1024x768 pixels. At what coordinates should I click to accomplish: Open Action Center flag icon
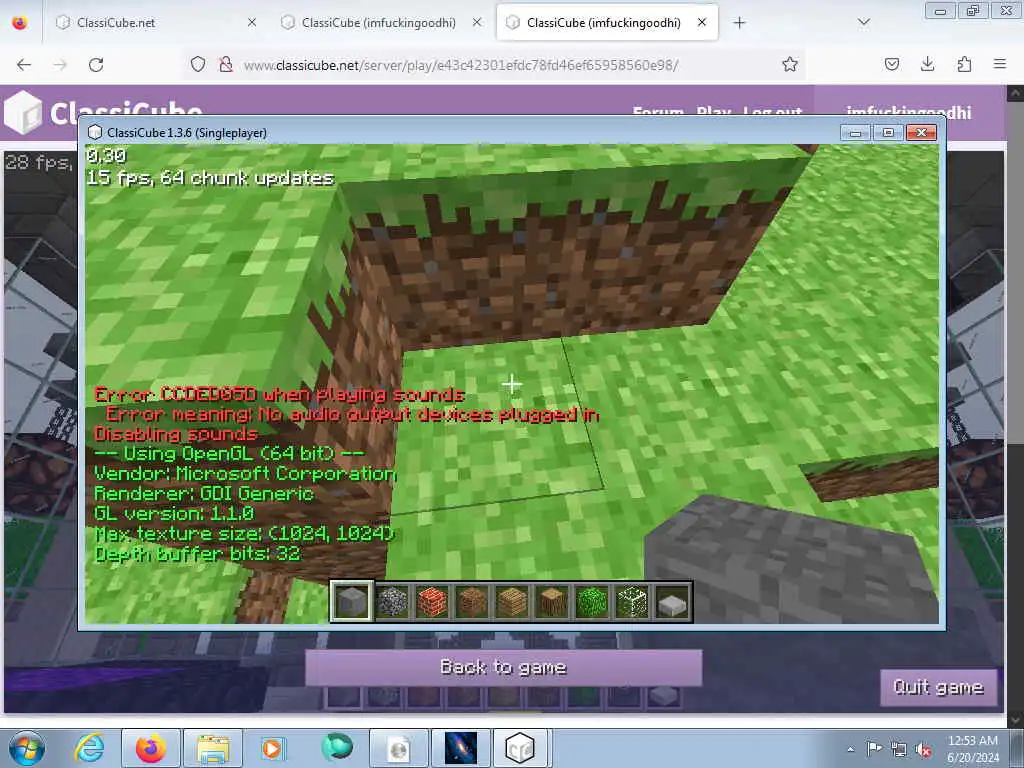coord(874,749)
